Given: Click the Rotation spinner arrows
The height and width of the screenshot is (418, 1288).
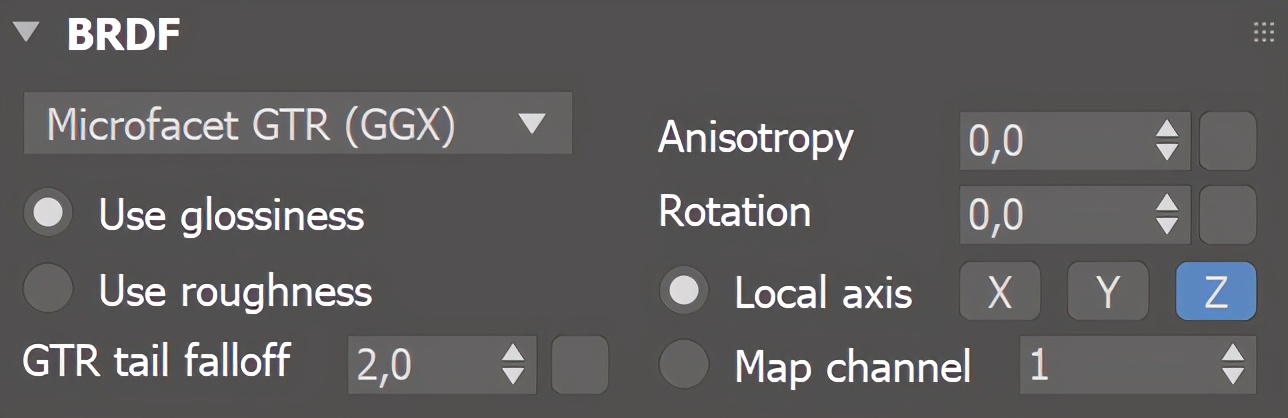Looking at the screenshot, I should tap(1167, 215).
